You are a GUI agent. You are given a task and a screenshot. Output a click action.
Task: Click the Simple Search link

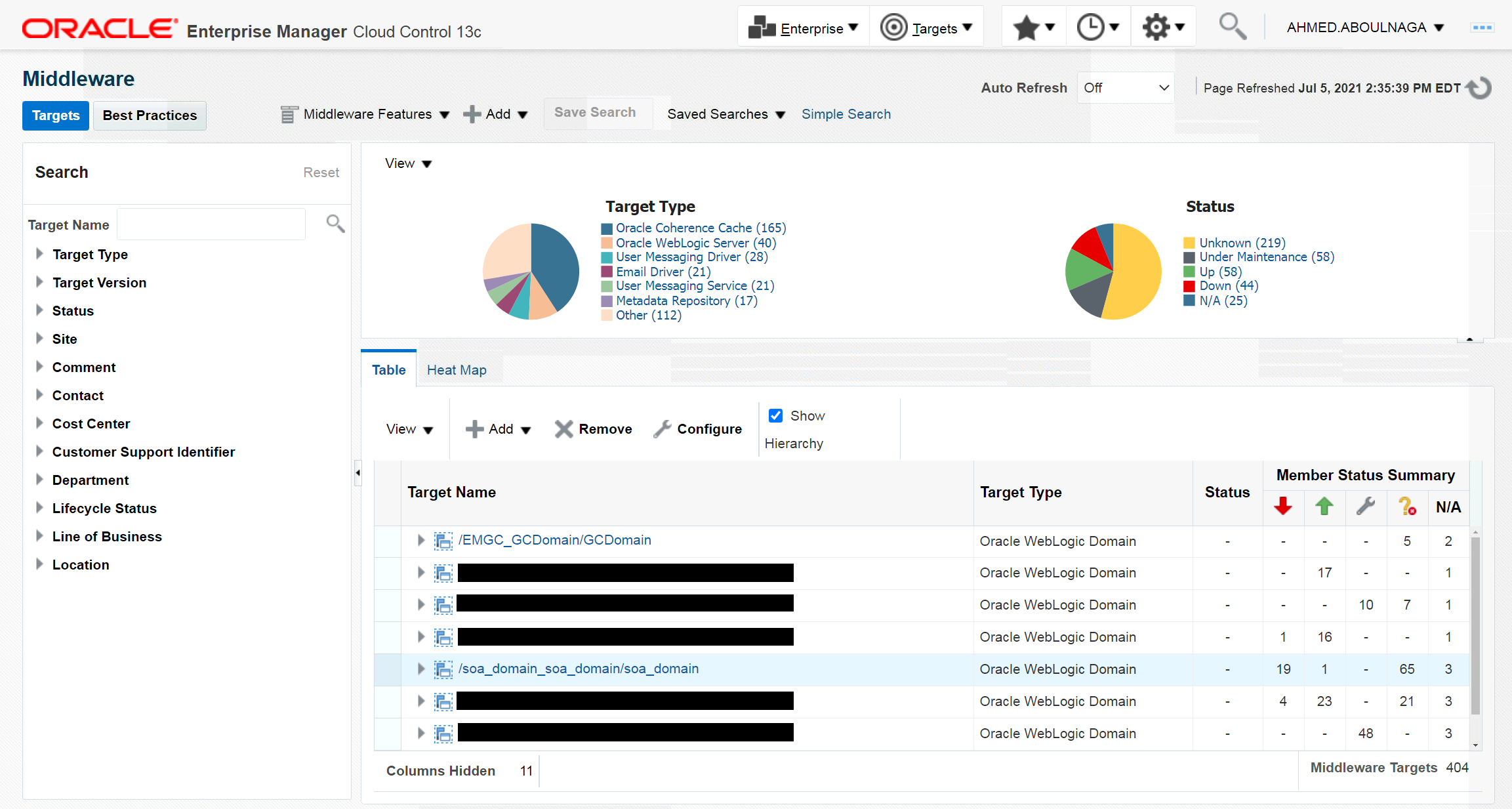tap(846, 114)
